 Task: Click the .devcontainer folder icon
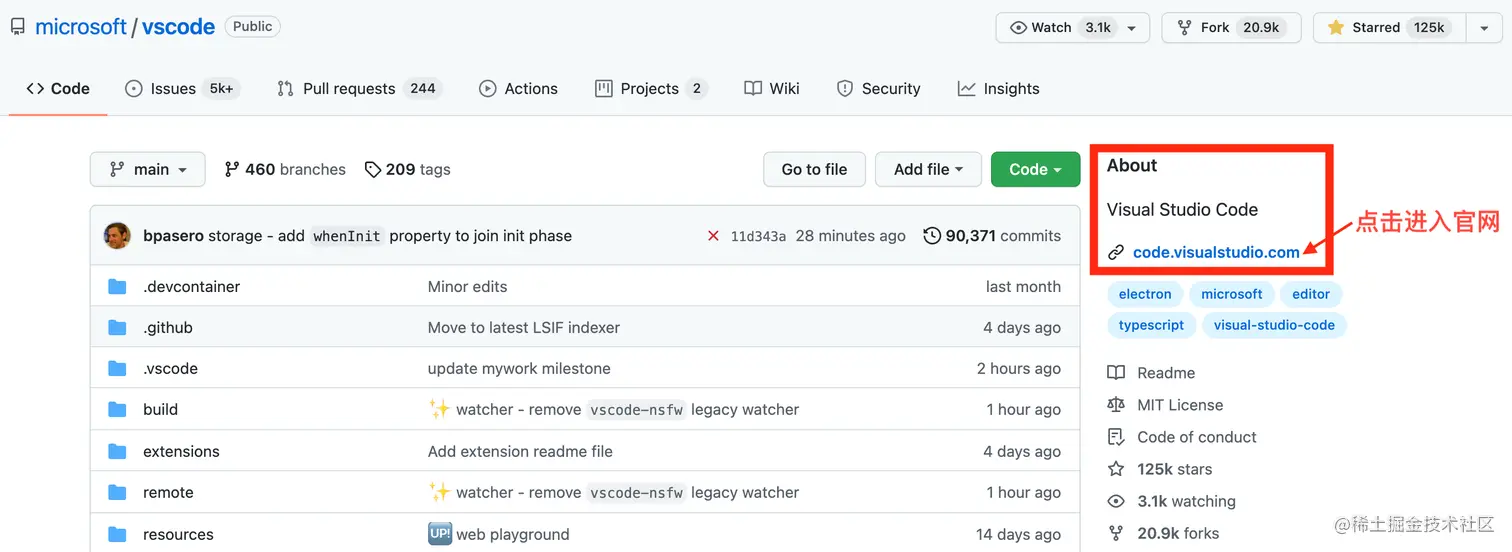pos(117,287)
